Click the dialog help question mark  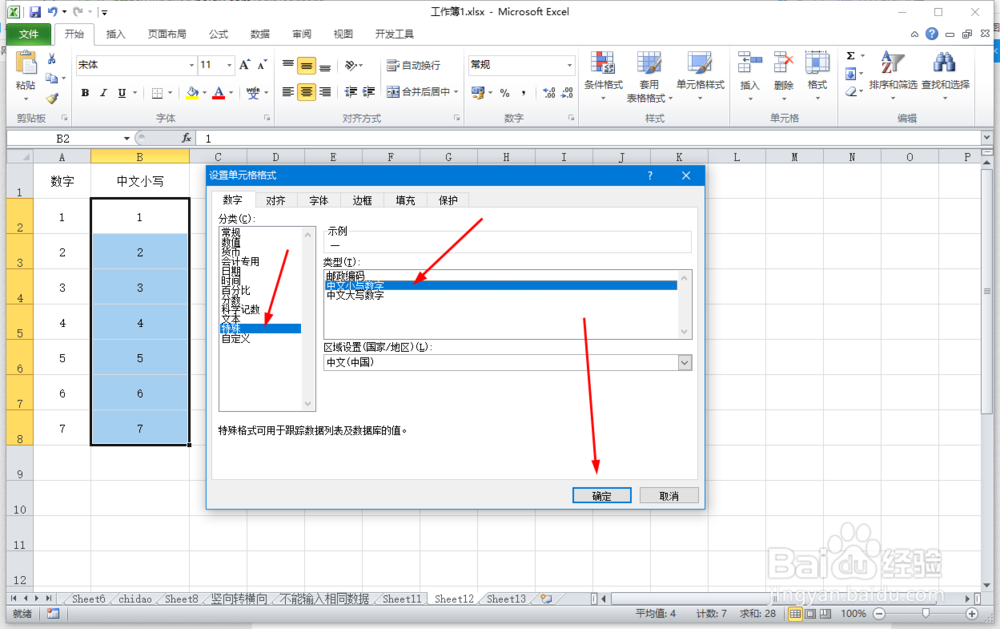650,175
